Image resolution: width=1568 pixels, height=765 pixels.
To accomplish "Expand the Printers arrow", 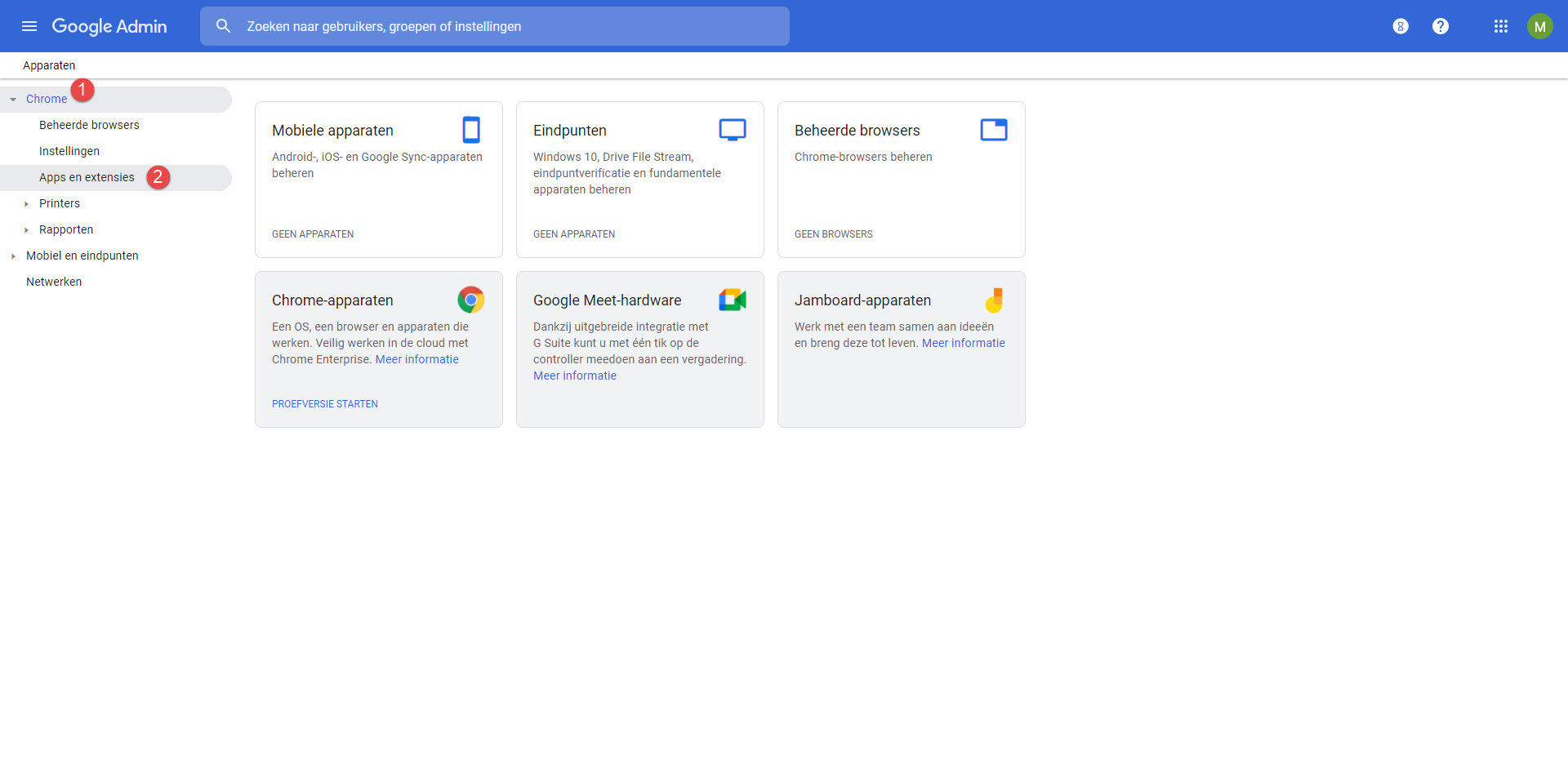I will tap(26, 203).
